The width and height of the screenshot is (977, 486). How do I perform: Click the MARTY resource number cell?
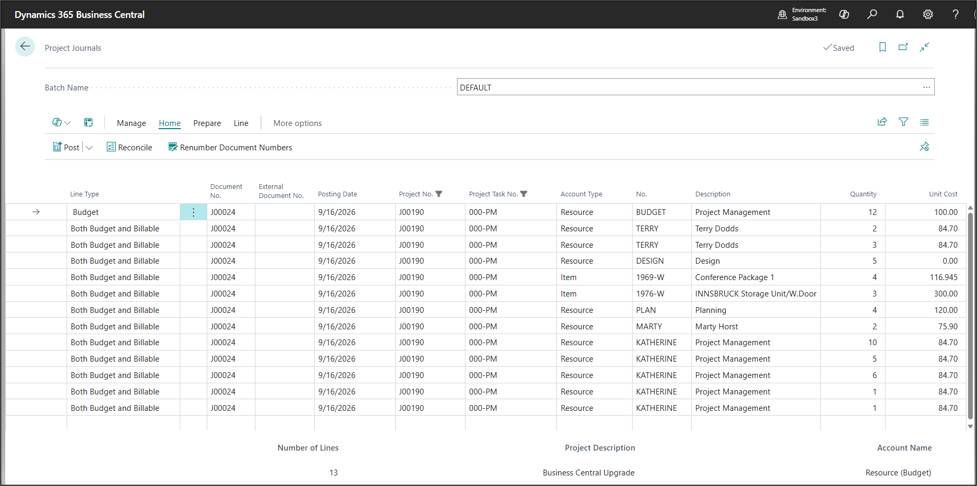click(662, 326)
